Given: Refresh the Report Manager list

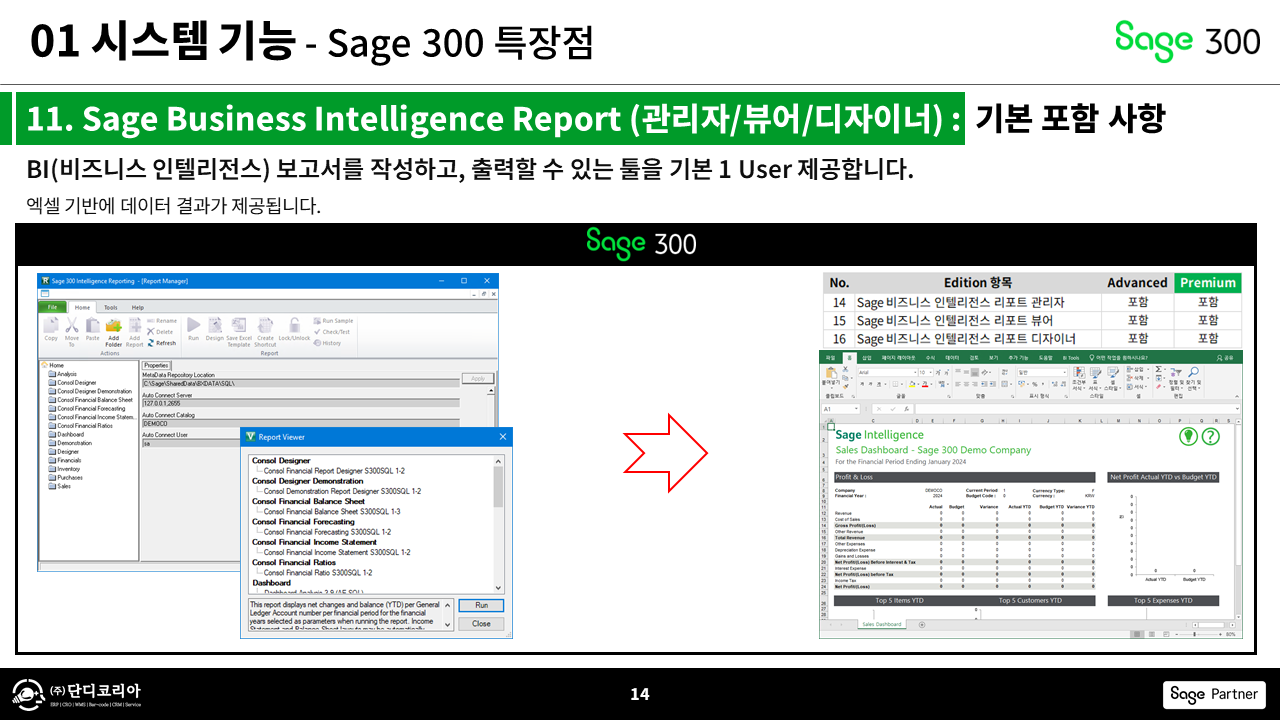Looking at the screenshot, I should (x=161, y=343).
